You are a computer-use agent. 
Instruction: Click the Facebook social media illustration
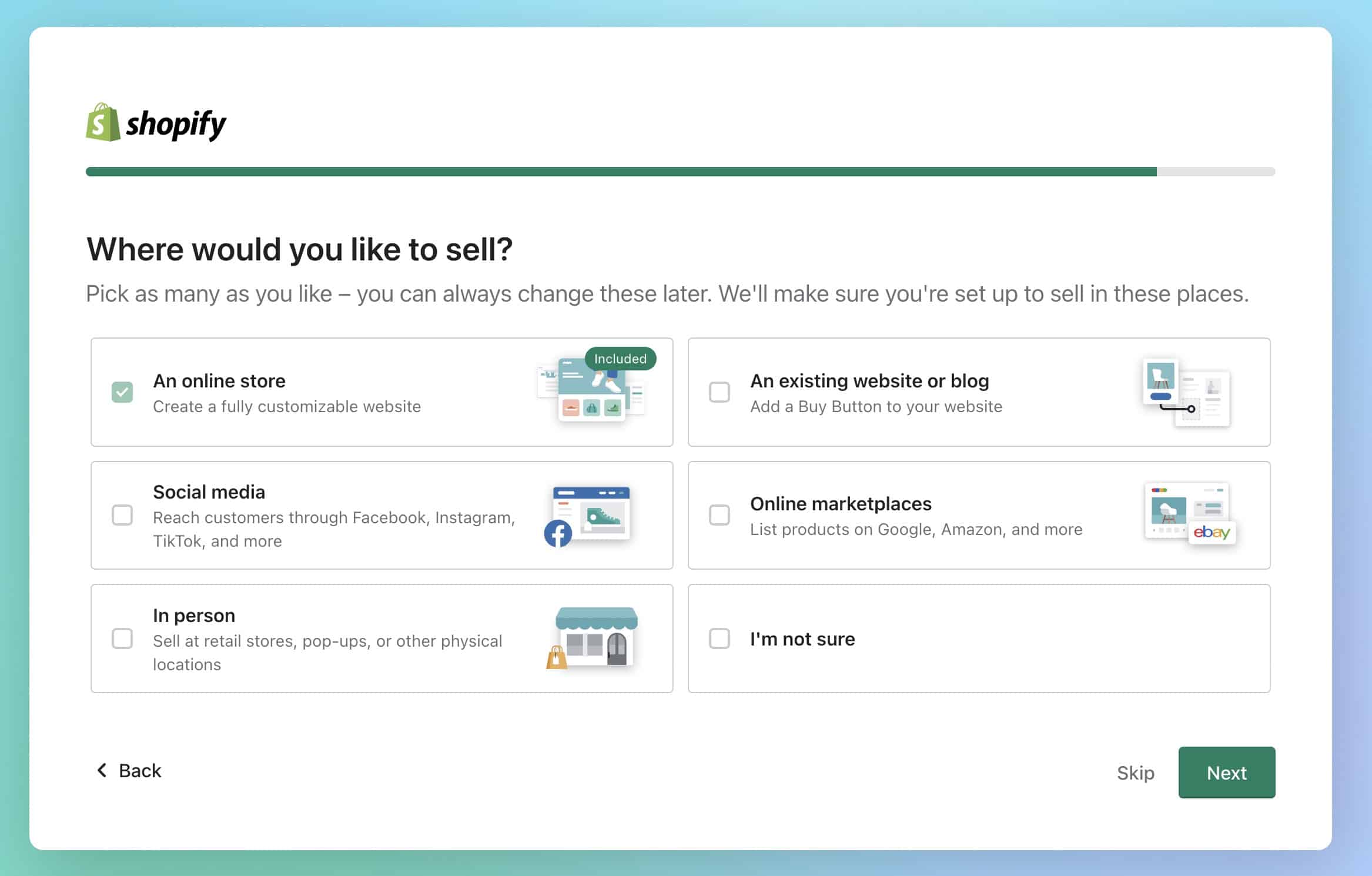(x=590, y=516)
